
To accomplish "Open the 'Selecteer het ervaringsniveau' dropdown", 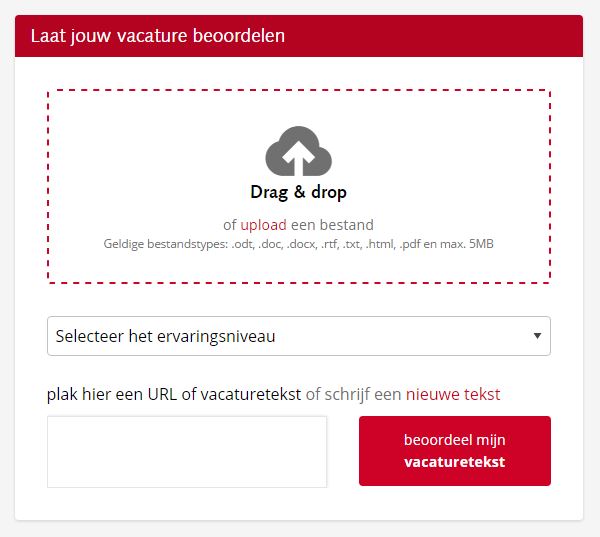I will tap(299, 336).
